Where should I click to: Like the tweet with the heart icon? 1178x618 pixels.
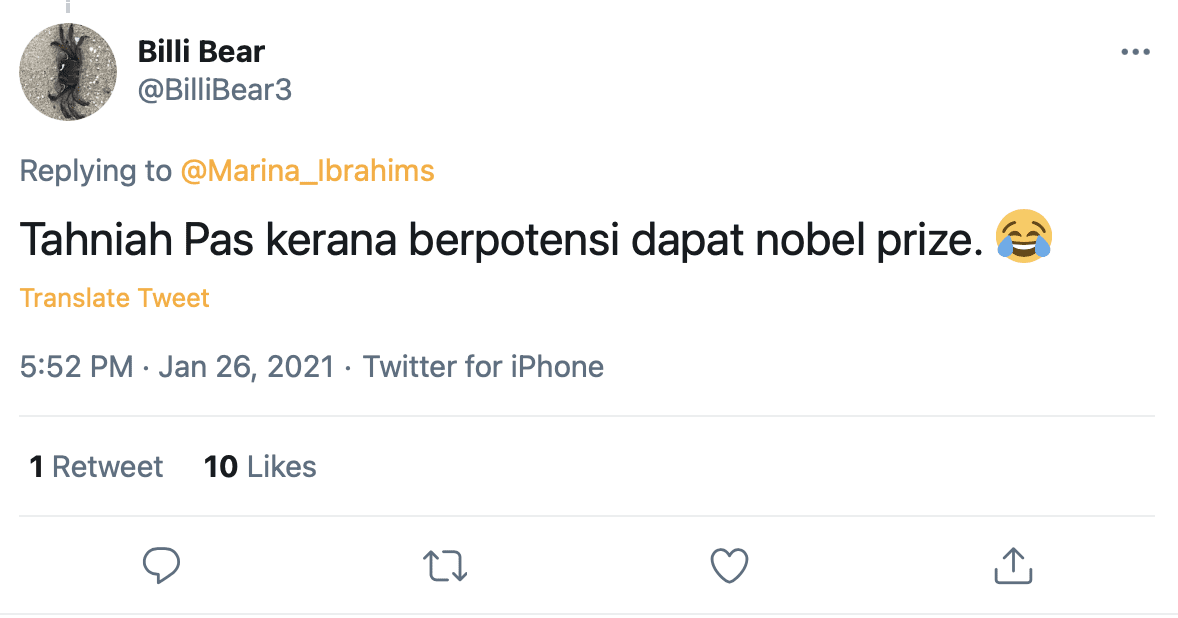(729, 566)
